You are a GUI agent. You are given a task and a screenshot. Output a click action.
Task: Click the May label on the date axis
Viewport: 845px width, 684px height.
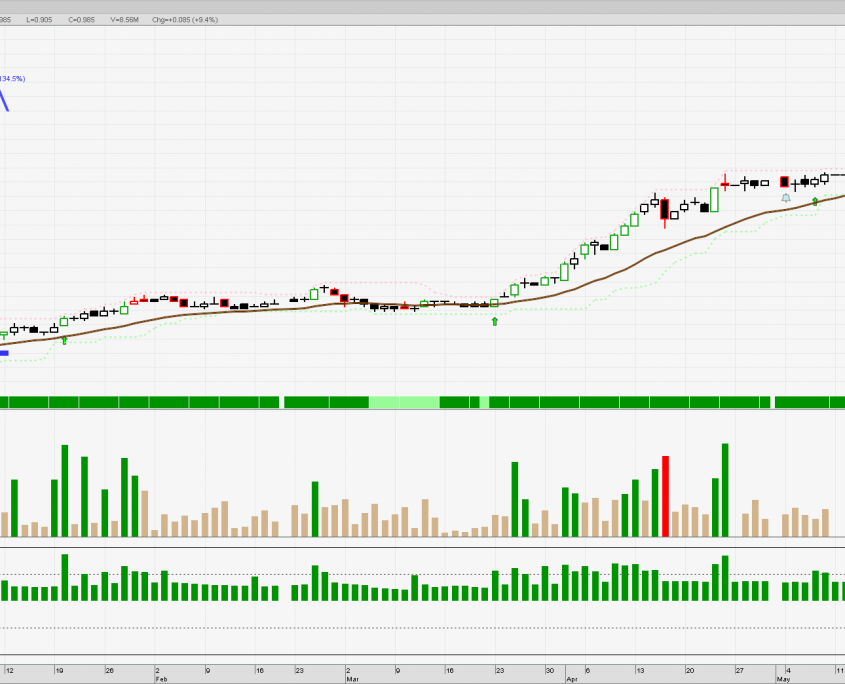pyautogui.click(x=785, y=678)
